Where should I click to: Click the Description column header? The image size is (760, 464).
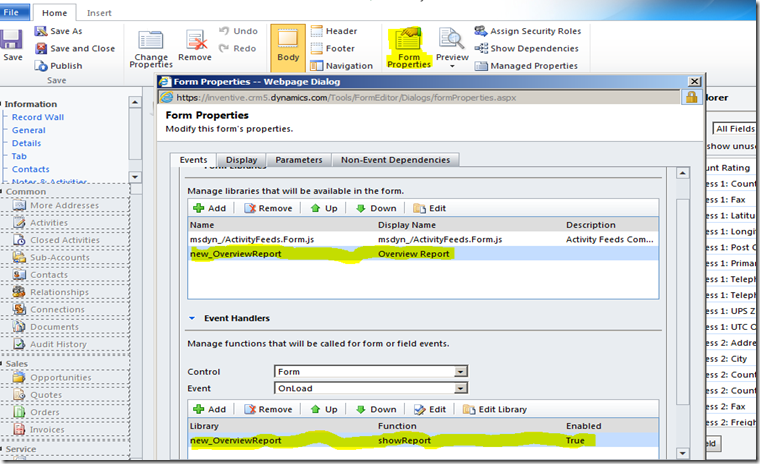pos(590,225)
